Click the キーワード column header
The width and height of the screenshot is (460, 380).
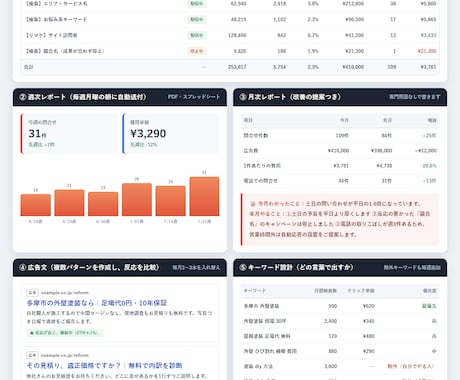point(255,291)
